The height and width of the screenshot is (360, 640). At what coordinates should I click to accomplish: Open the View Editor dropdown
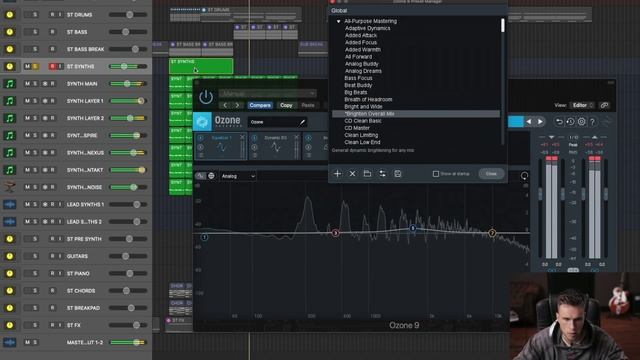click(582, 105)
